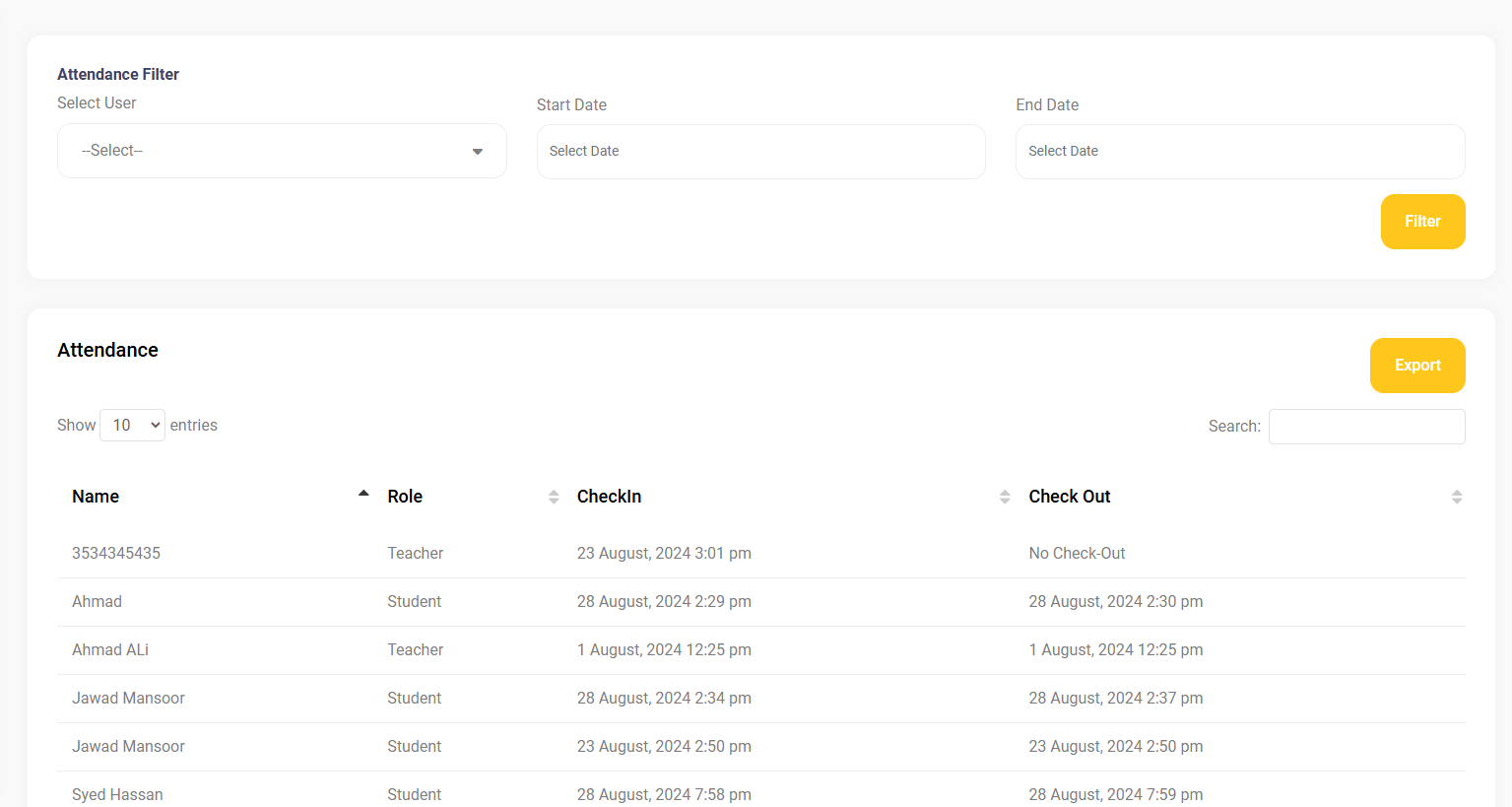Click the End Date input field
Viewport: 1512px width, 807px height.
[x=1239, y=152]
